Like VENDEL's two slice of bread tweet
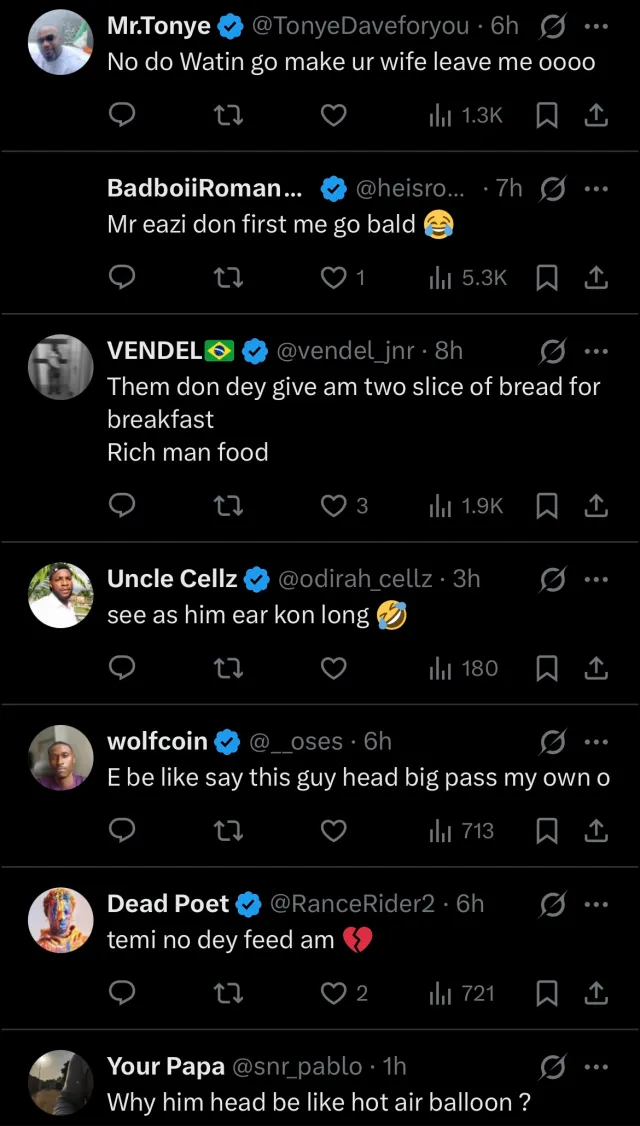Image resolution: width=640 pixels, height=1126 pixels. tap(333, 506)
